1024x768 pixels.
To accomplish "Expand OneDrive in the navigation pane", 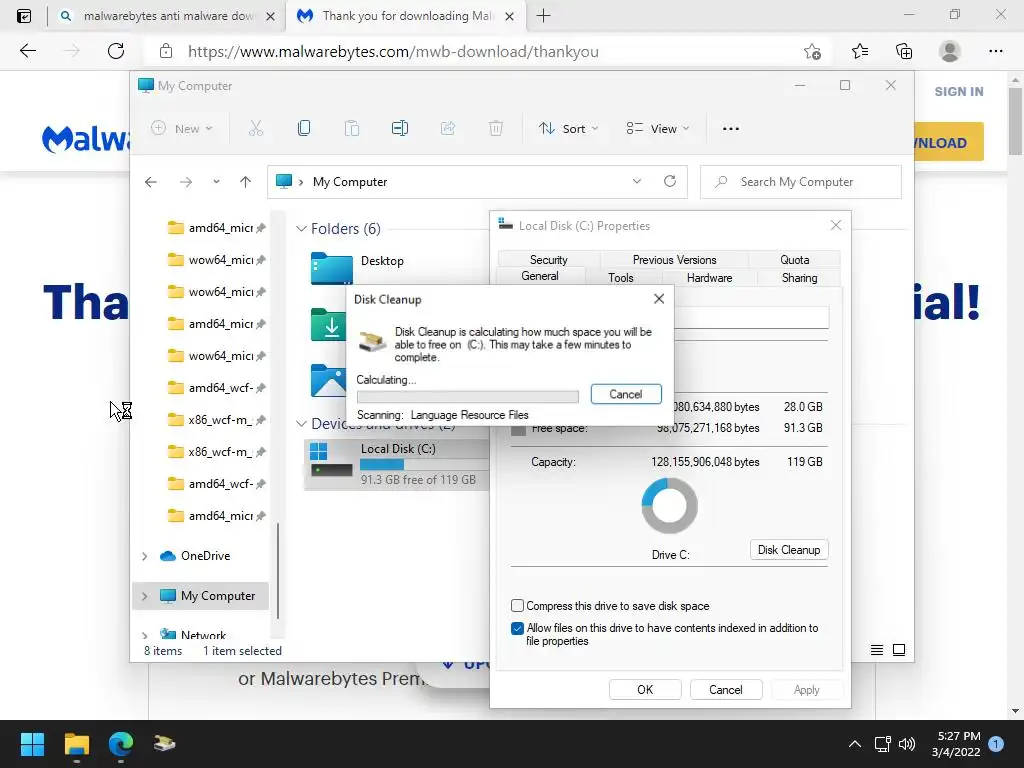I will [144, 556].
